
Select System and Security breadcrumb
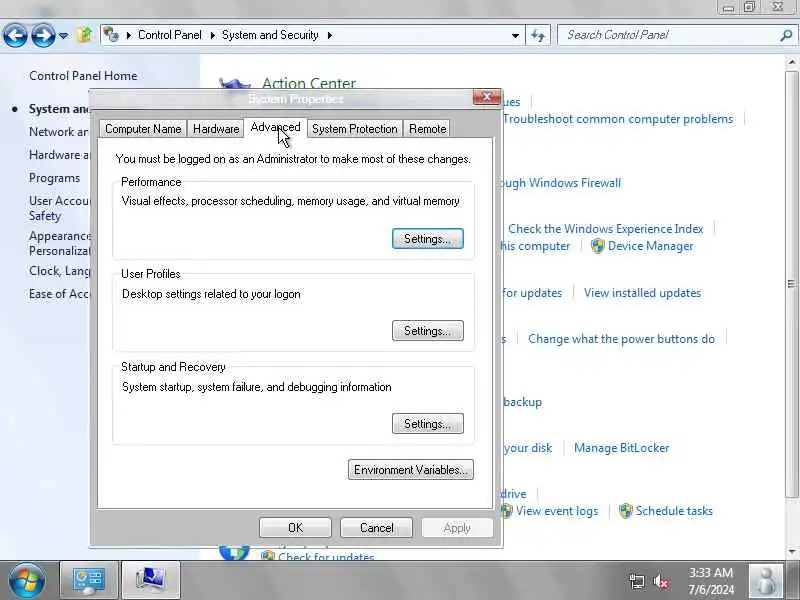270,35
